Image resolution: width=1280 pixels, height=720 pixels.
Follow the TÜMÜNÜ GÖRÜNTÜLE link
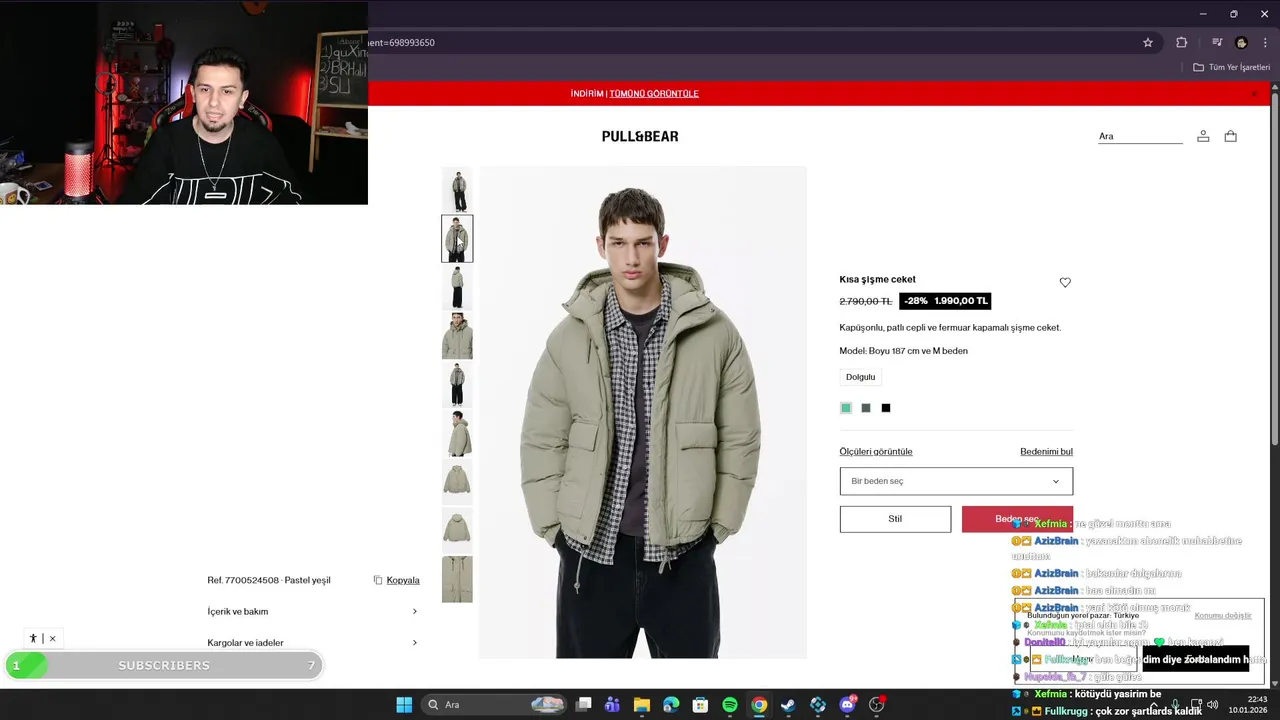pyautogui.click(x=654, y=94)
